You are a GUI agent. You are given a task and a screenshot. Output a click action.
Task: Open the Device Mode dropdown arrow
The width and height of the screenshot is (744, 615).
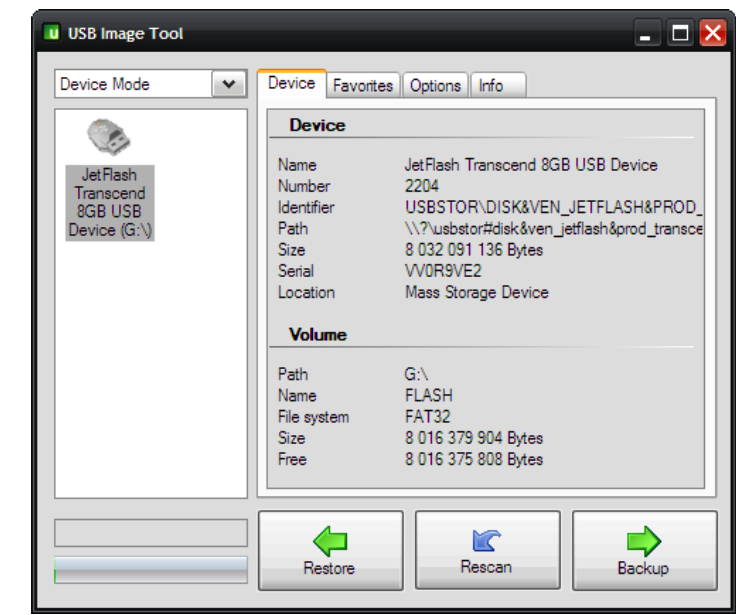click(x=229, y=85)
